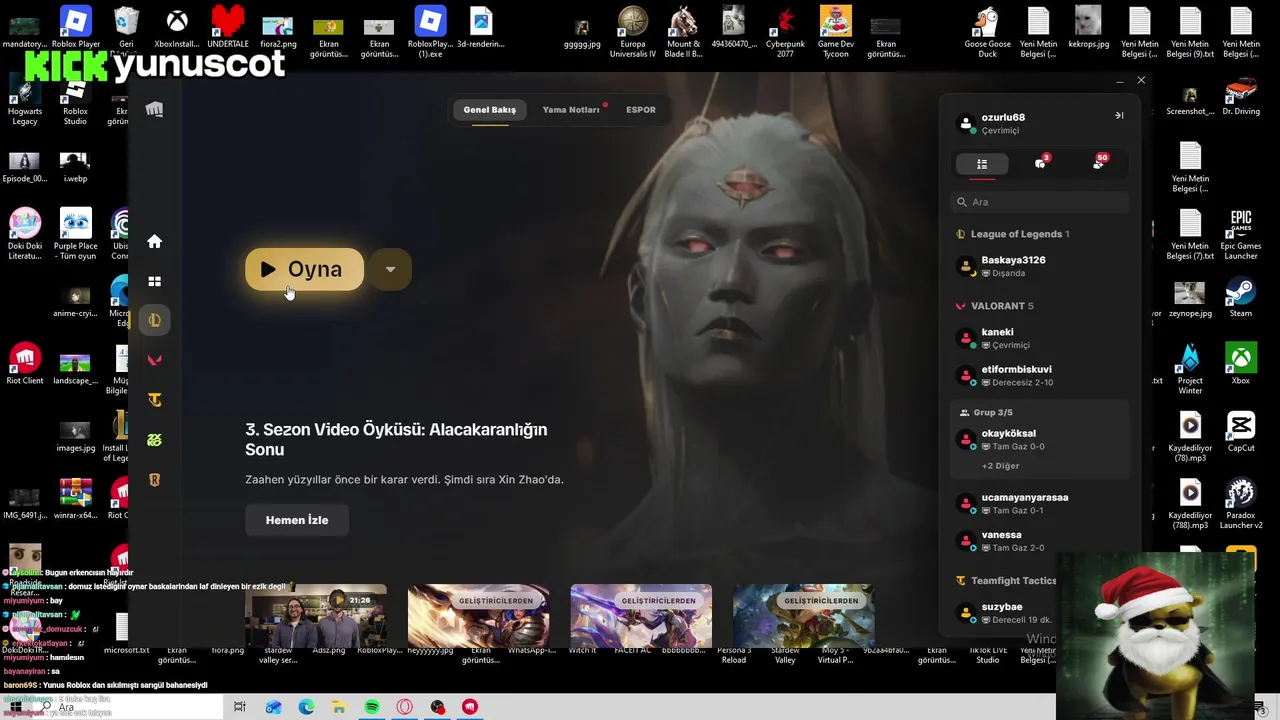Select friend vanessa
This screenshot has width=1280, height=720.
(1040, 541)
